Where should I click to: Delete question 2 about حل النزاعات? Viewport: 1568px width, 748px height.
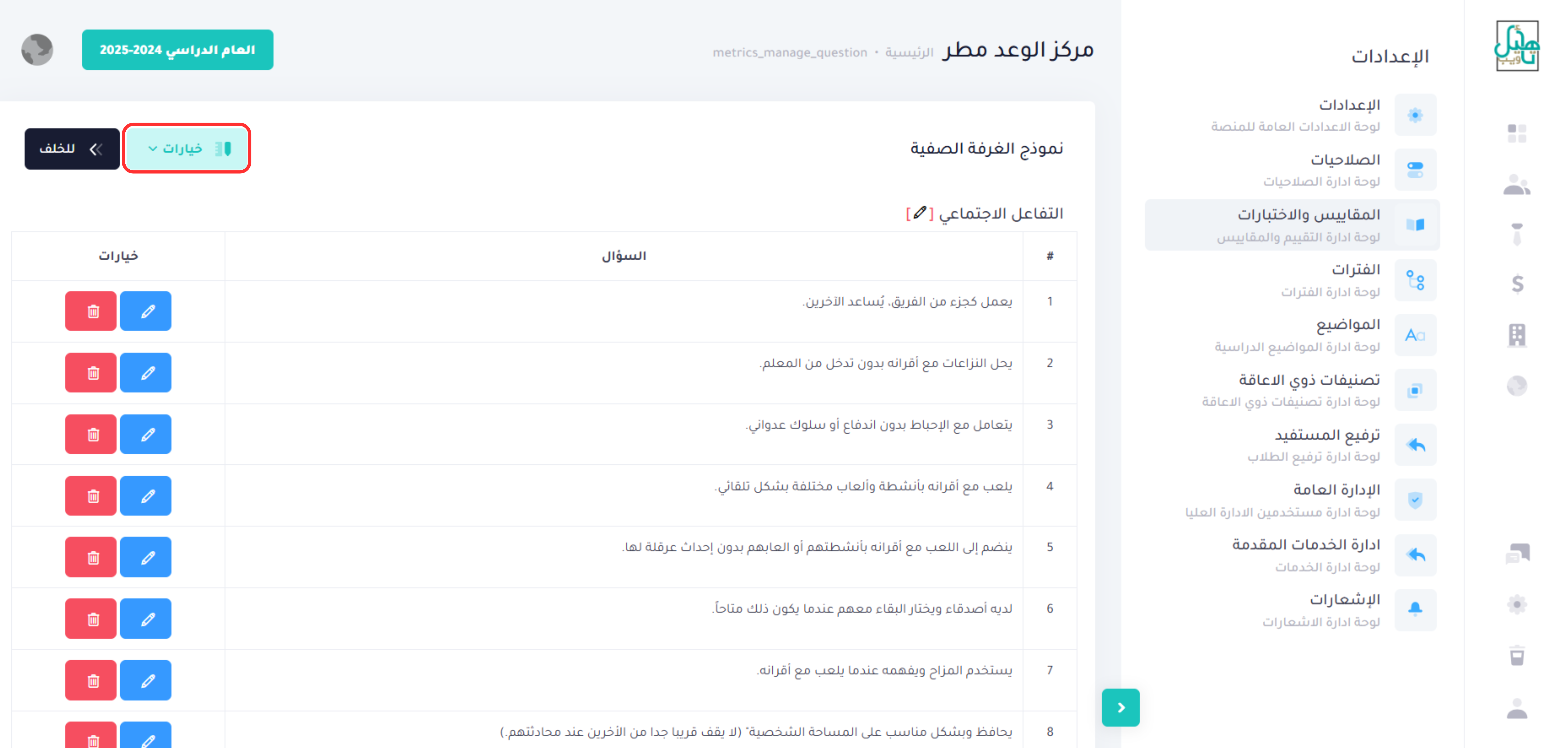[91, 372]
